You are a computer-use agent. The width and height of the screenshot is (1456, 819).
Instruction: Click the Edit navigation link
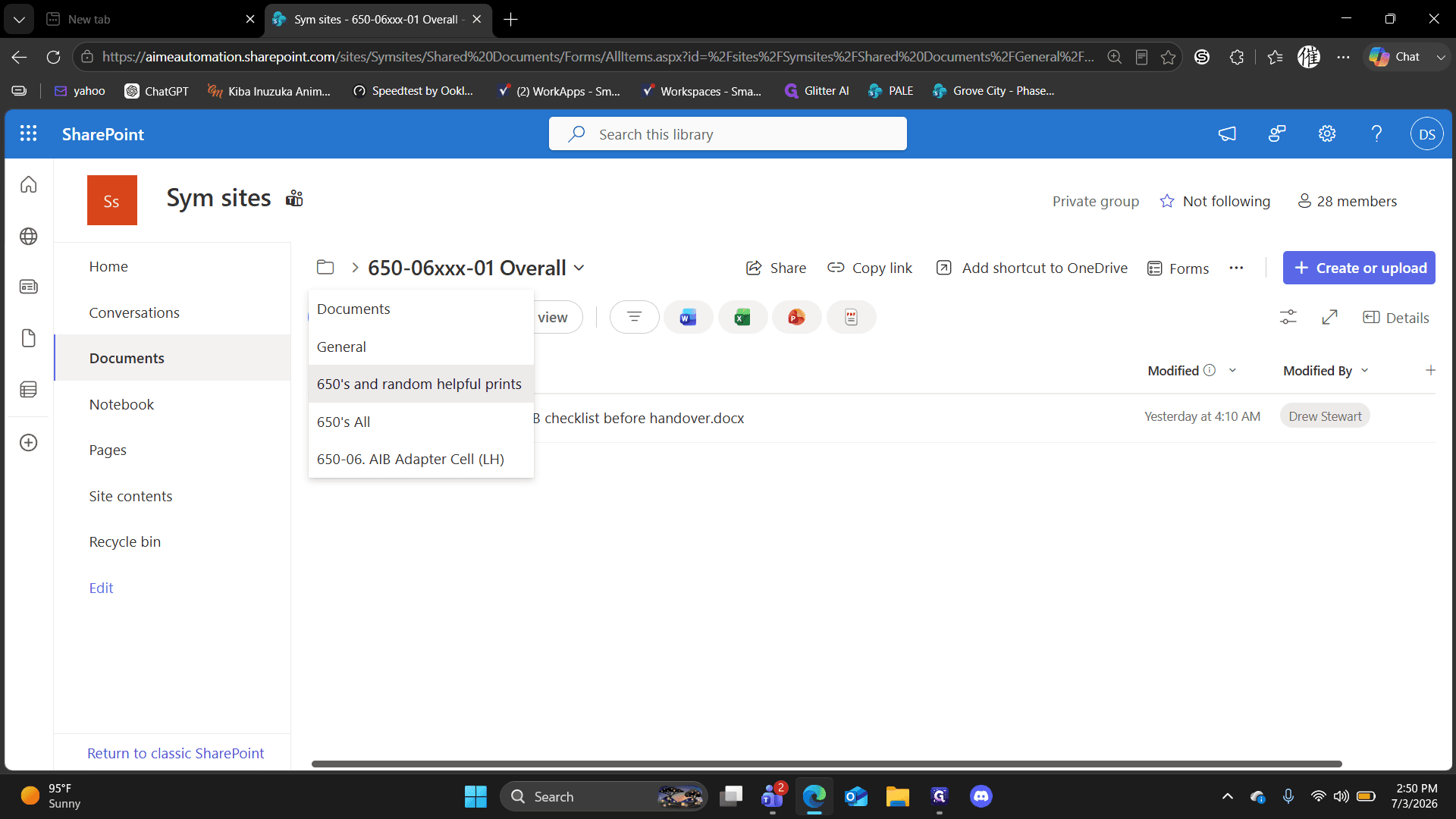coord(101,588)
